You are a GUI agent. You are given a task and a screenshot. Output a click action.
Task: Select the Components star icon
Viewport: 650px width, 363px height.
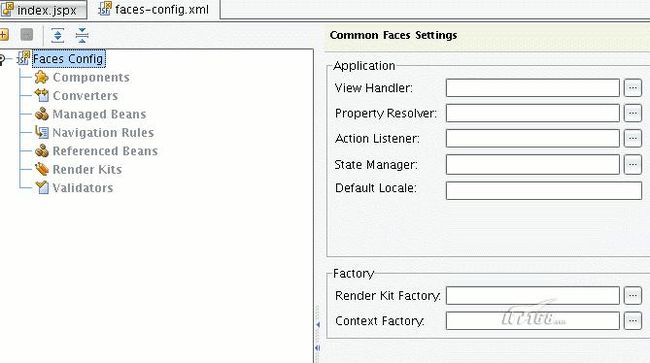(x=41, y=77)
